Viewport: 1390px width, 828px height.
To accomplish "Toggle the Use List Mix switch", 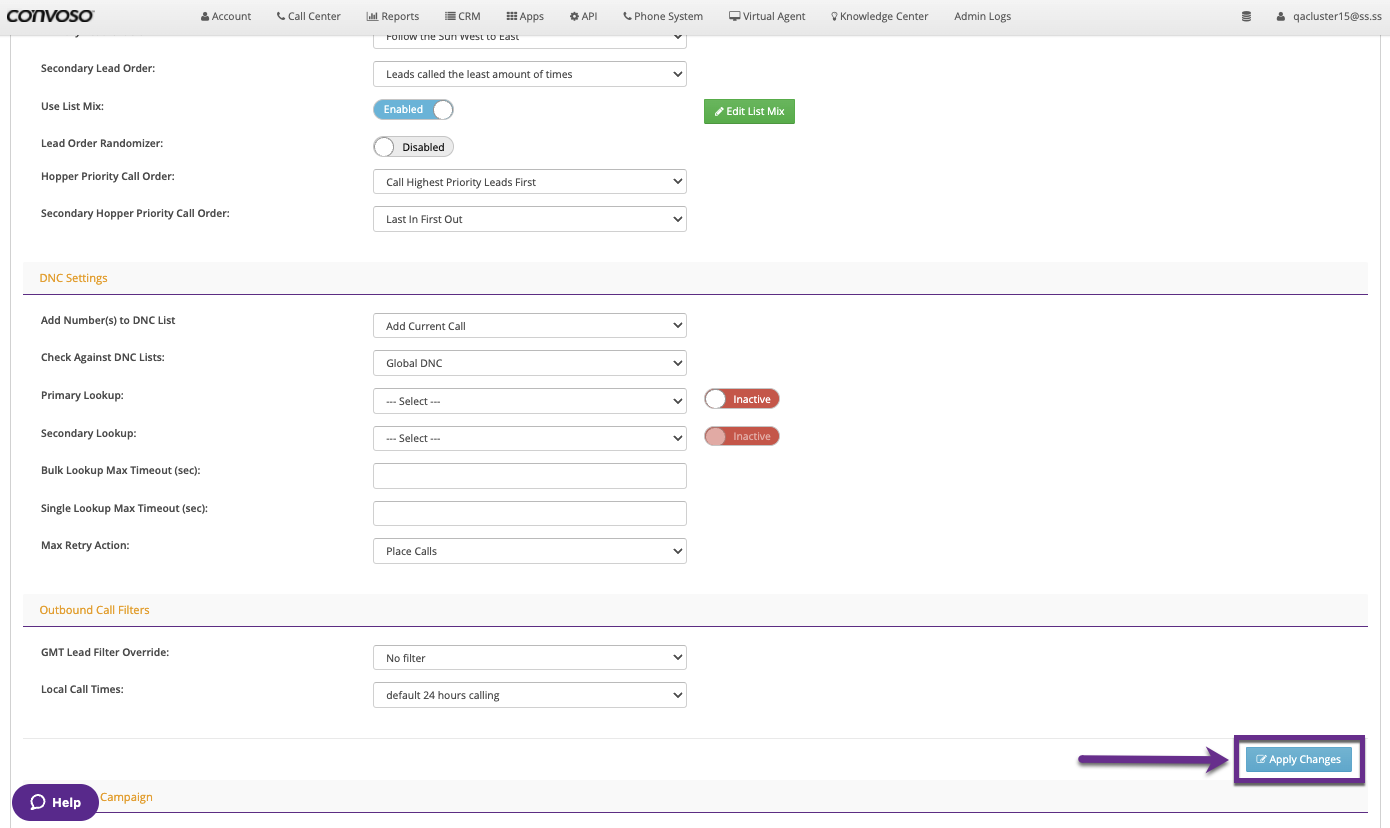I will pos(413,109).
